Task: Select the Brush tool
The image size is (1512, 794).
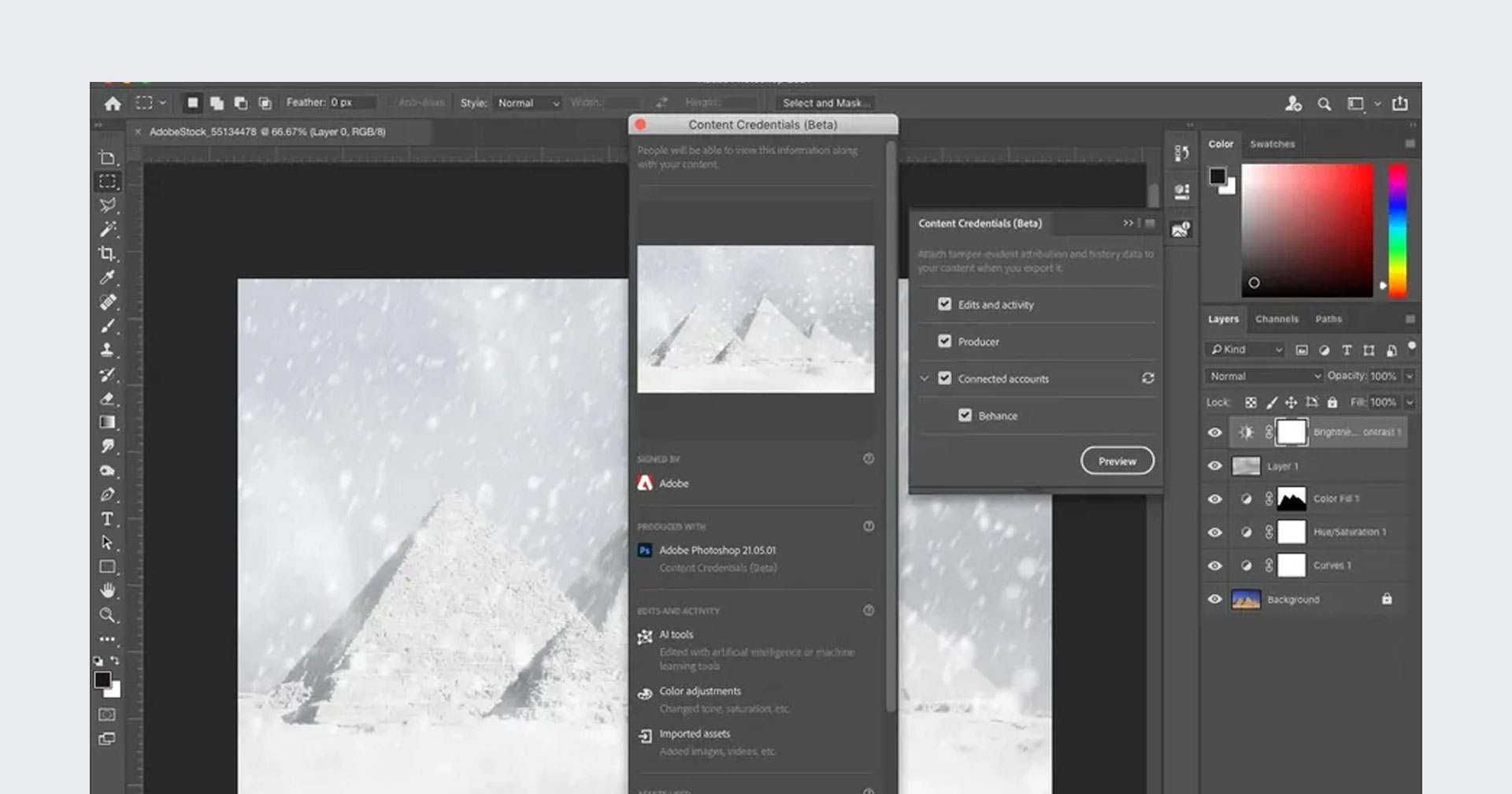Action: [108, 325]
